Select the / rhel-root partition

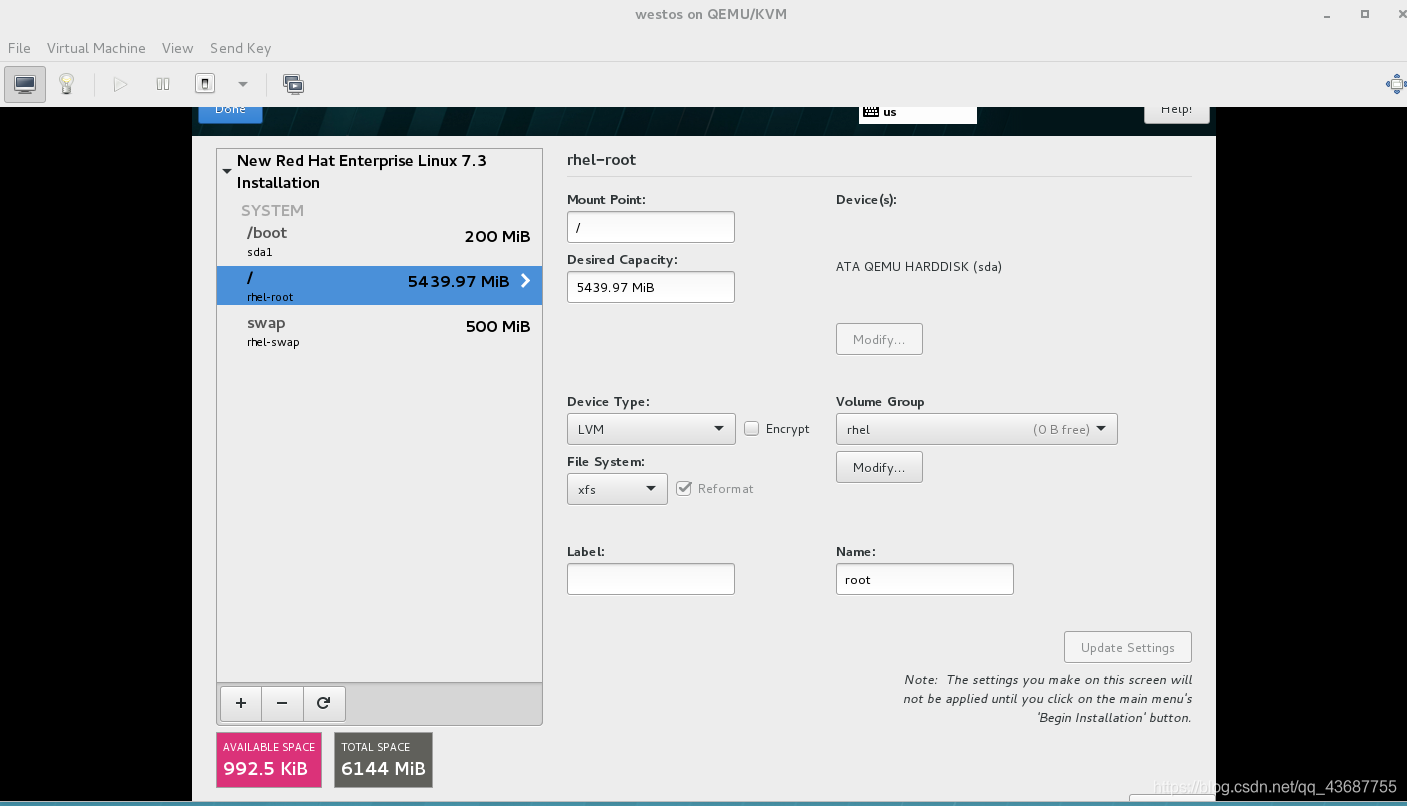(380, 285)
